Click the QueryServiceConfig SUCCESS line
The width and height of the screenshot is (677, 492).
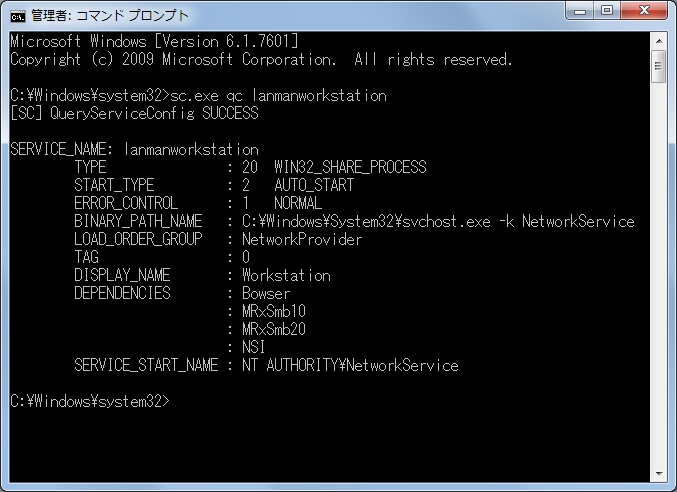[134, 114]
